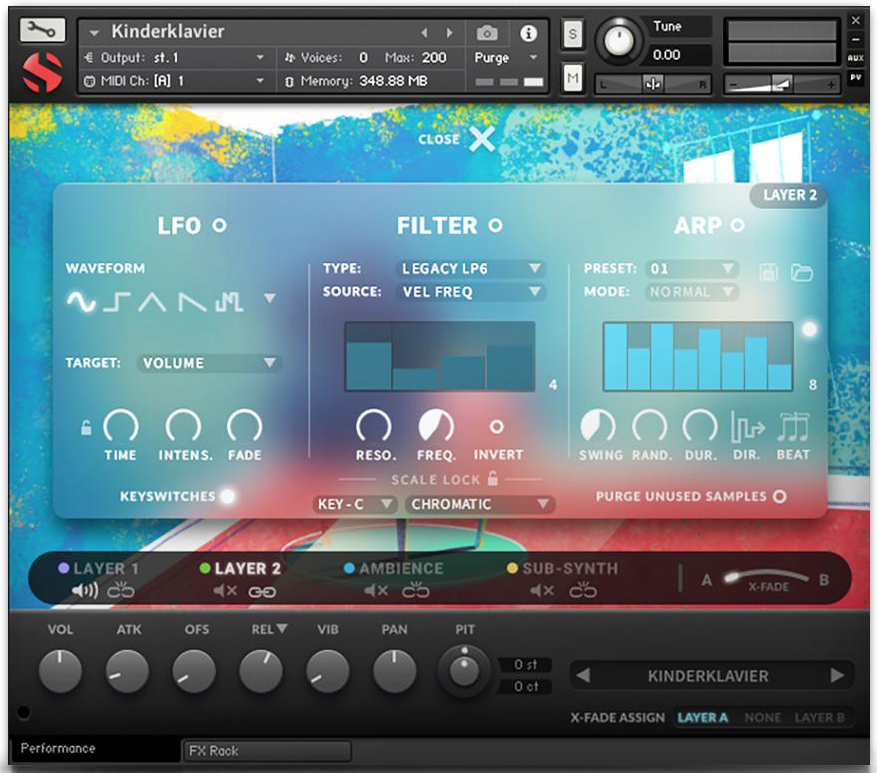Open the filter Type Legacy LP6 dropdown
This screenshot has height=773, width=877.
tap(472, 269)
